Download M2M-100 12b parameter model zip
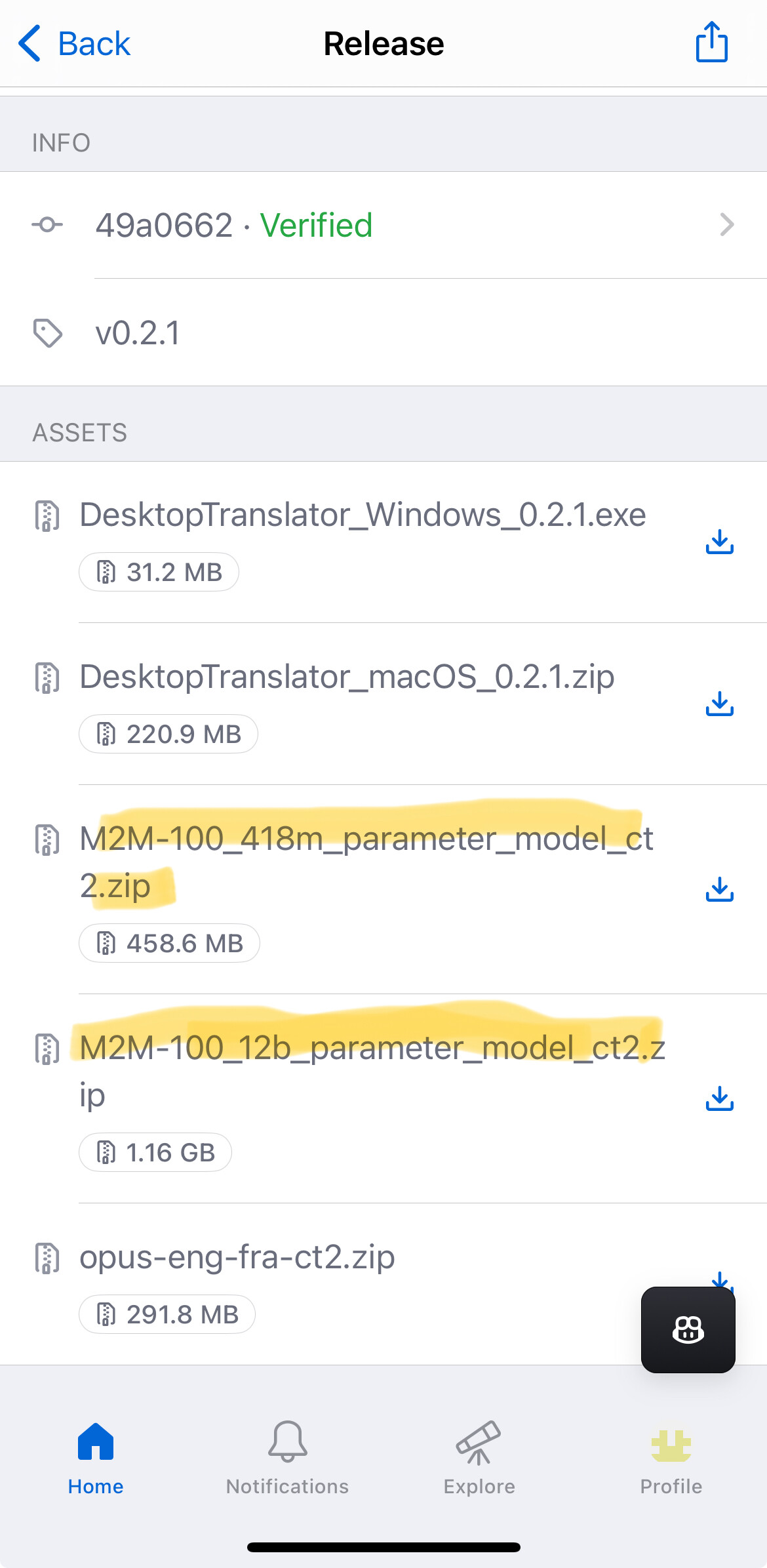Image resolution: width=767 pixels, height=1568 pixels. 719,1099
